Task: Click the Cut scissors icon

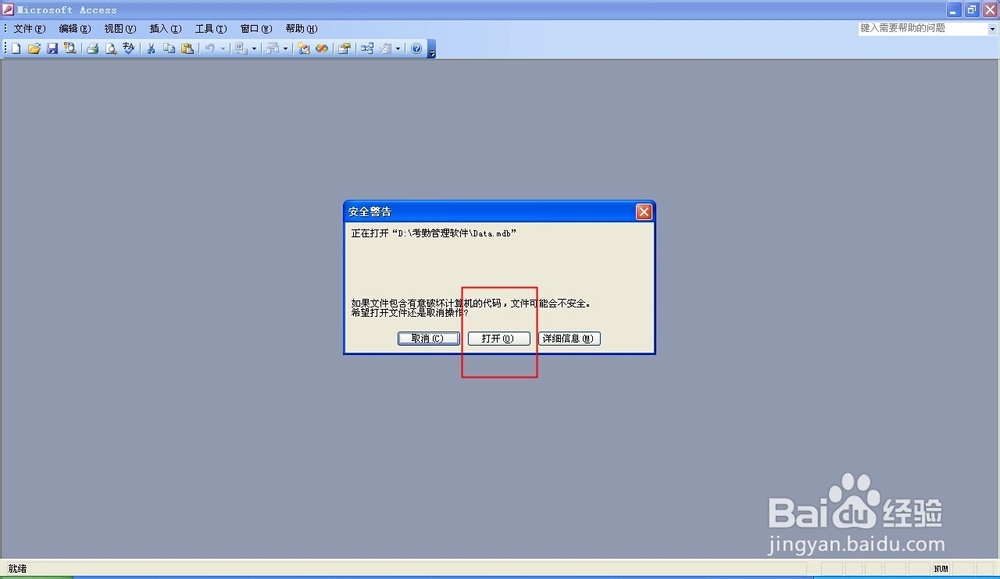Action: coord(151,48)
